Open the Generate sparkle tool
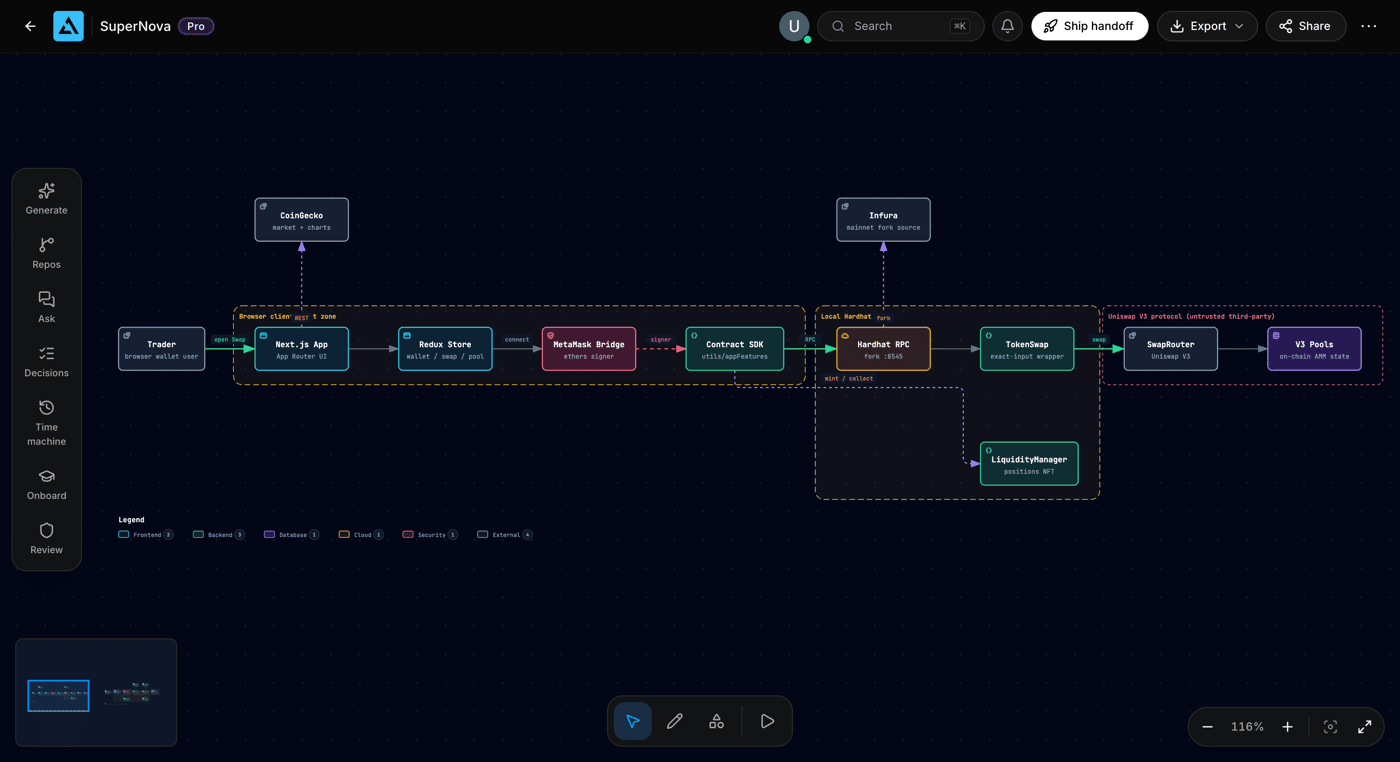Viewport: 1400px width, 762px height. pos(46,198)
